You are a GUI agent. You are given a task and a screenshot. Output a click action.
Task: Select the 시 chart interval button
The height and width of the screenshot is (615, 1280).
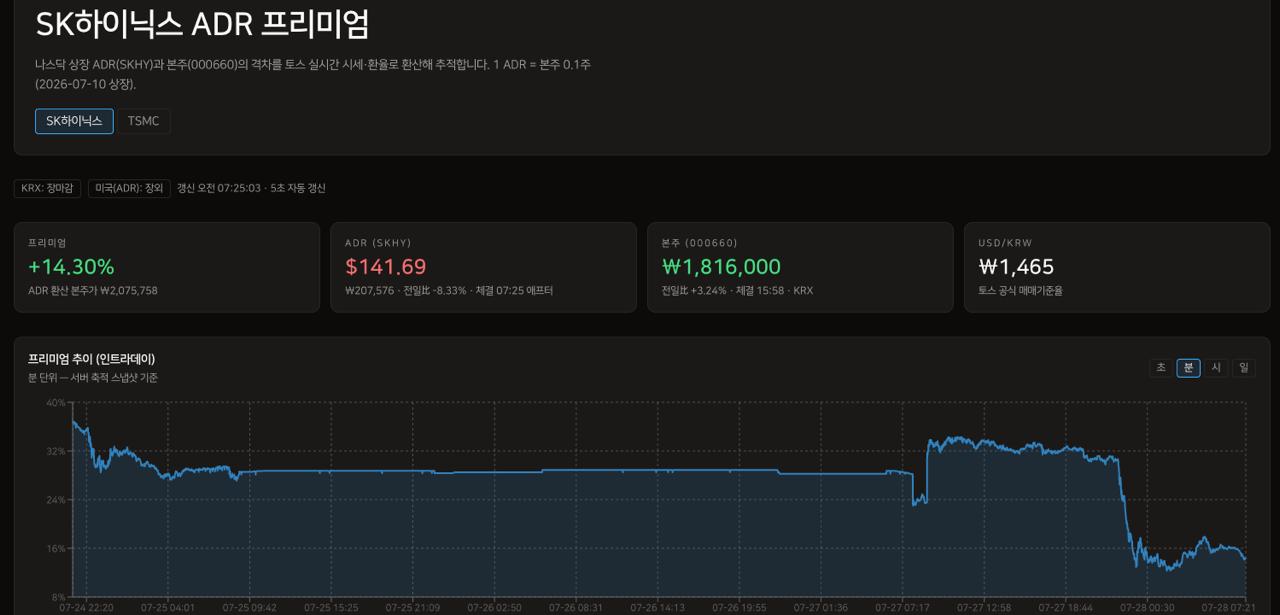(x=1216, y=368)
